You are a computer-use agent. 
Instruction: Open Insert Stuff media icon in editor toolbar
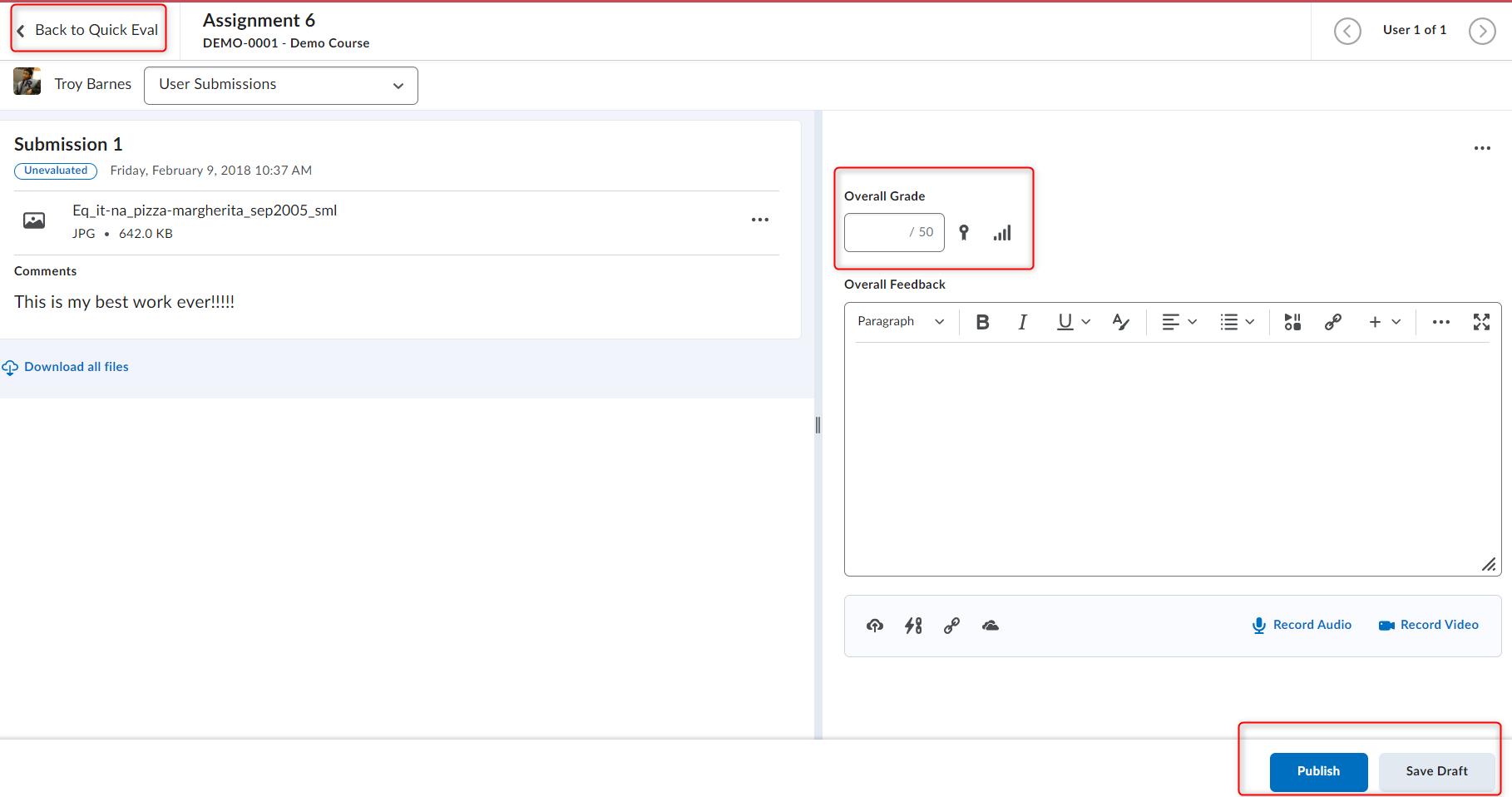1292,322
